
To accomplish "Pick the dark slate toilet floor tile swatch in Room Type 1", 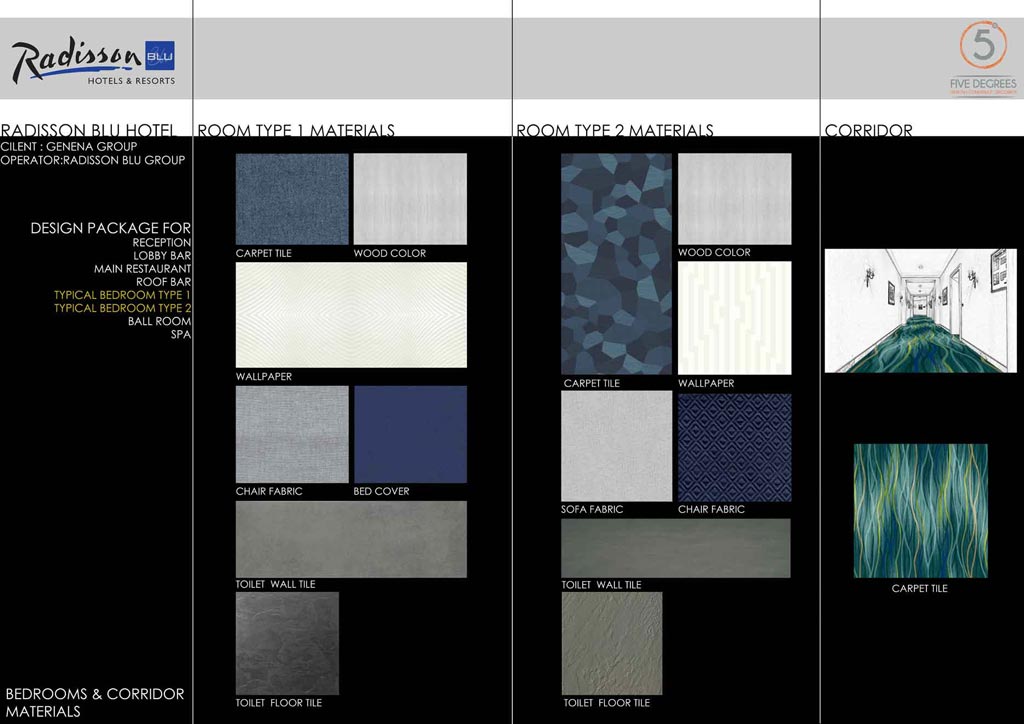I will tap(287, 644).
